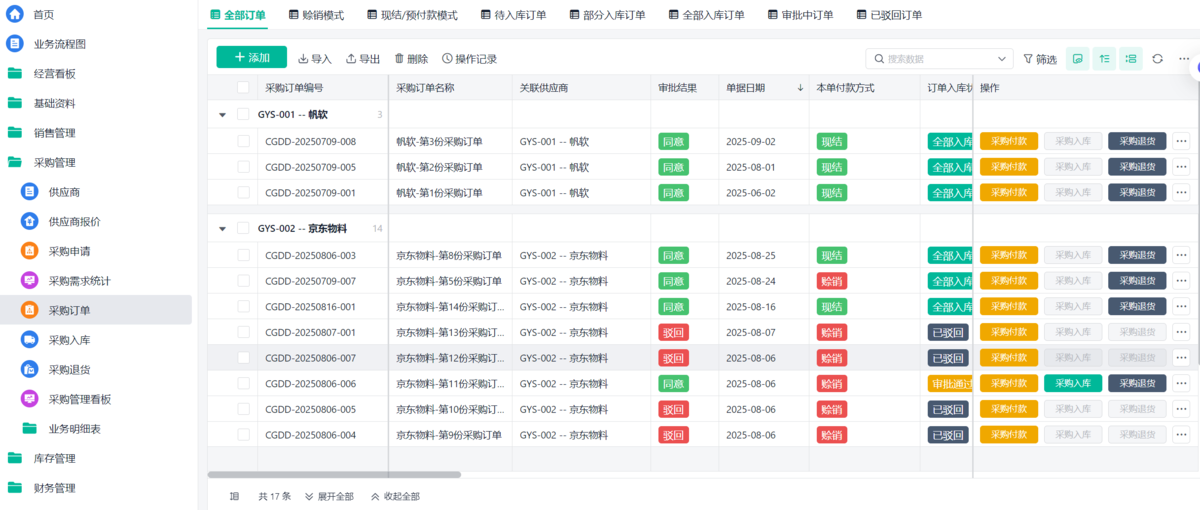Image resolution: width=1200 pixels, height=510 pixels.
Task: Click the refresh icon in the toolbar
Action: pos(1157,59)
